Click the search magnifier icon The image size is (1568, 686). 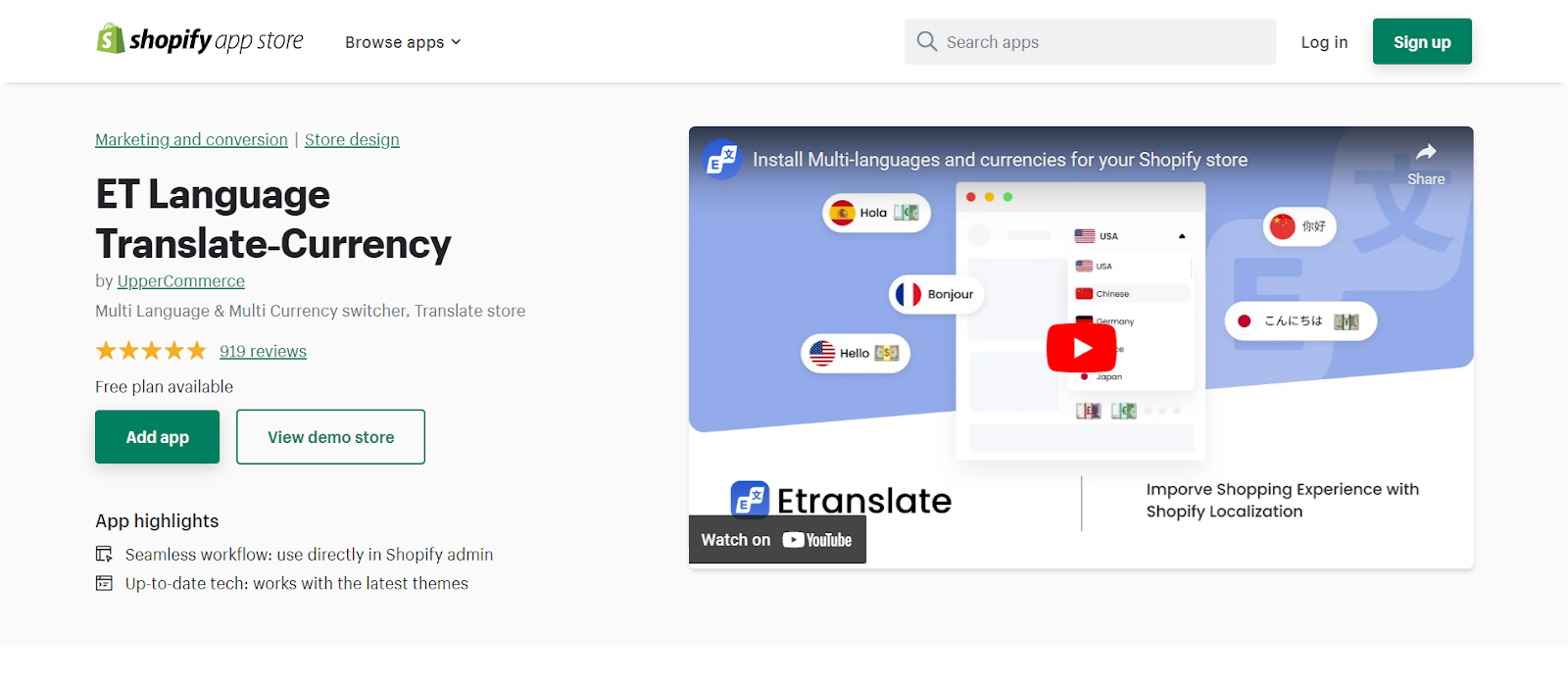pyautogui.click(x=926, y=41)
